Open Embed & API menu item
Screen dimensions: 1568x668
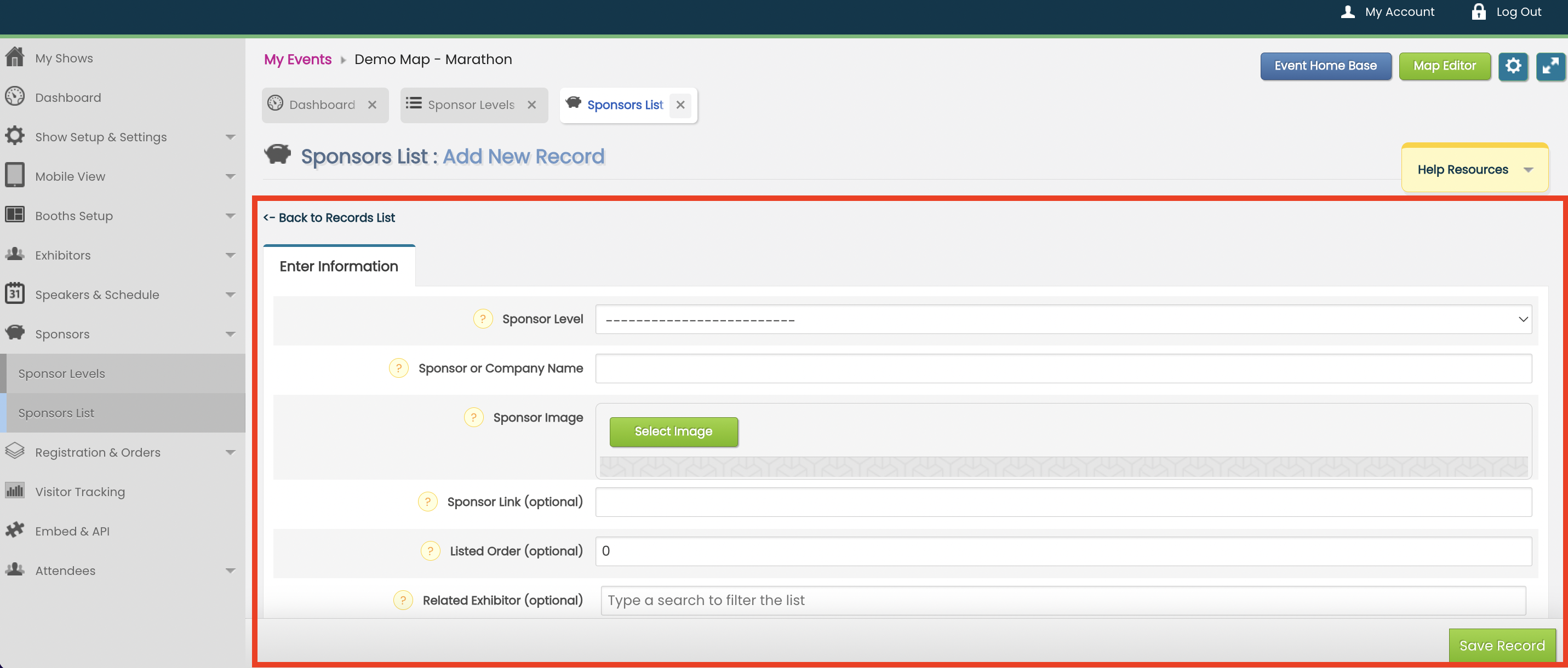tap(72, 531)
